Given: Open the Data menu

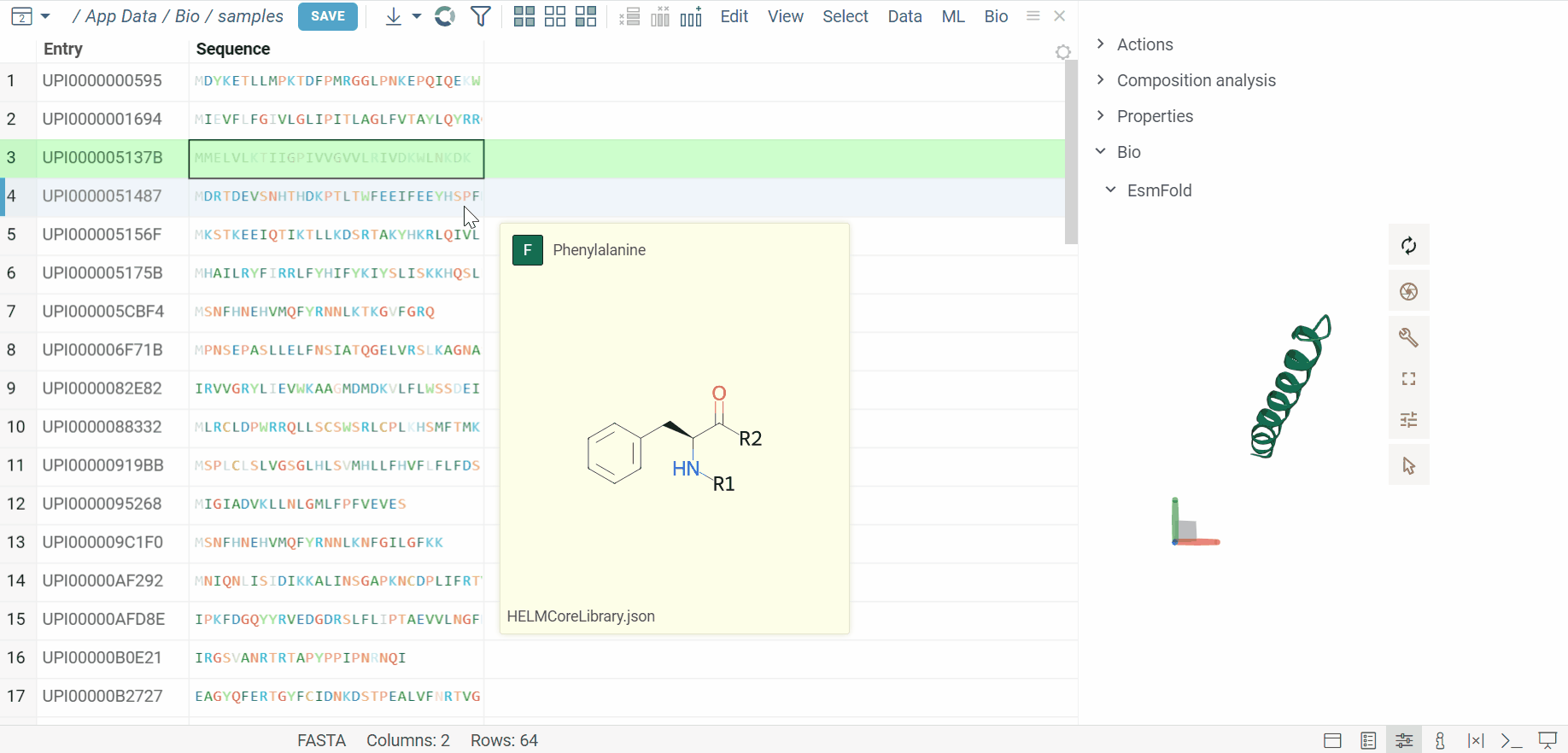Looking at the screenshot, I should click(x=904, y=16).
